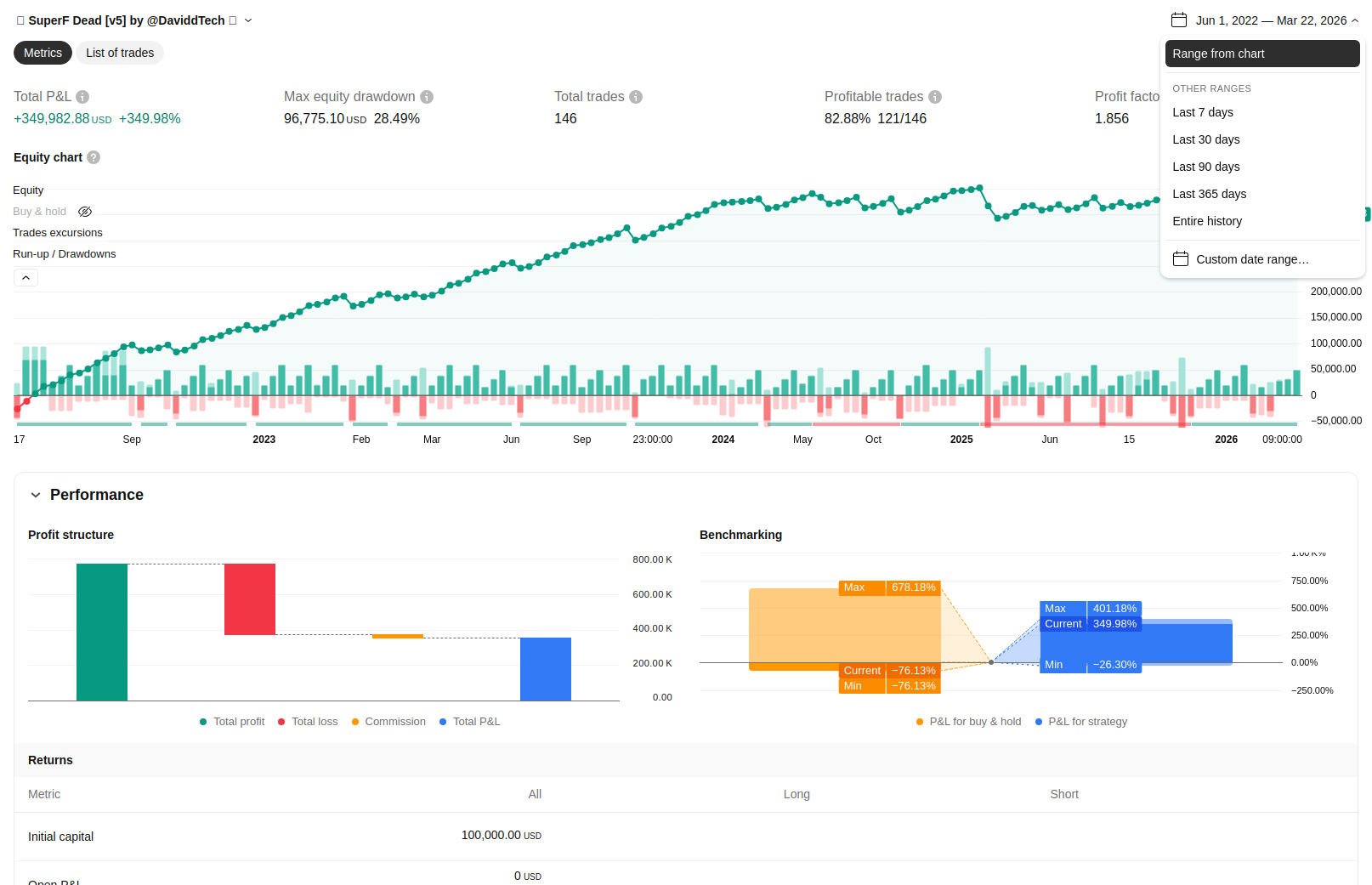Click the help icon beside Equity chart
Screen dimensions: 1372x885
(x=94, y=157)
